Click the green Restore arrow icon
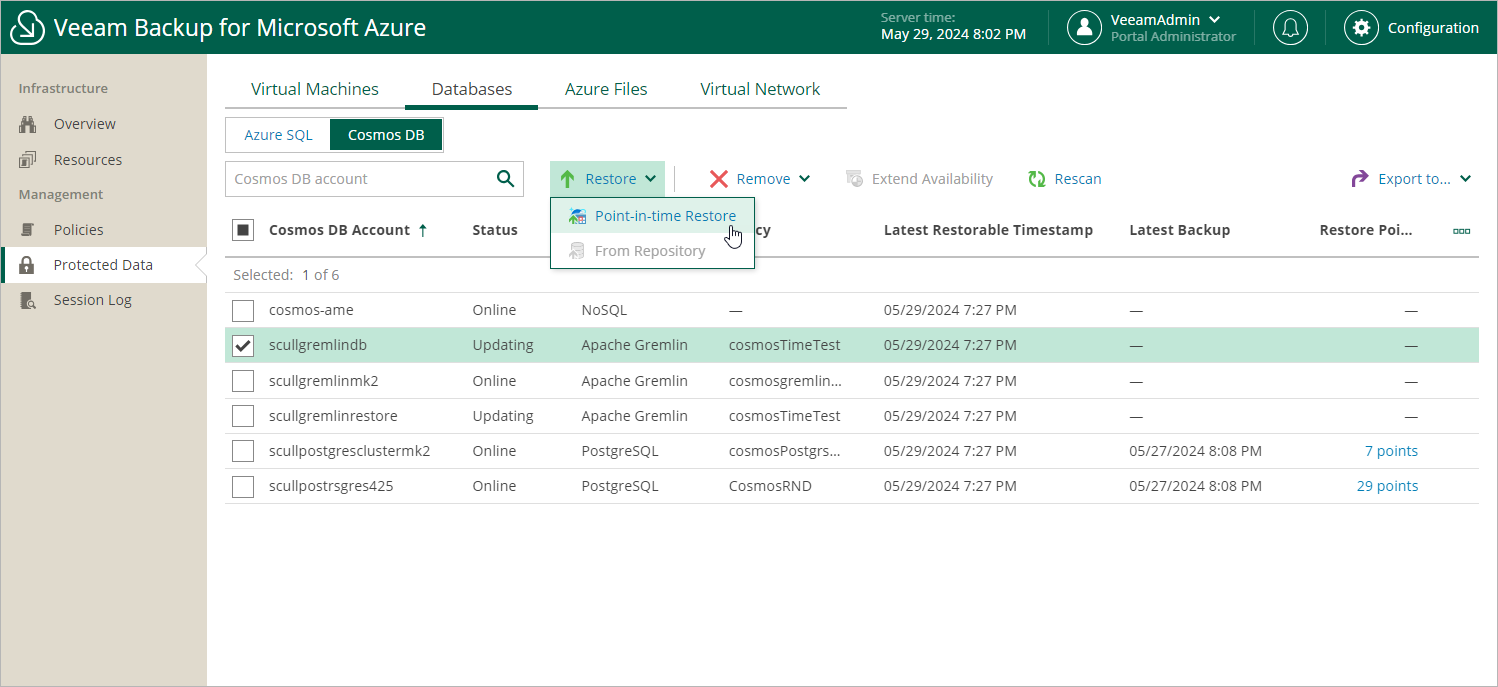Image resolution: width=1498 pixels, height=687 pixels. (567, 179)
